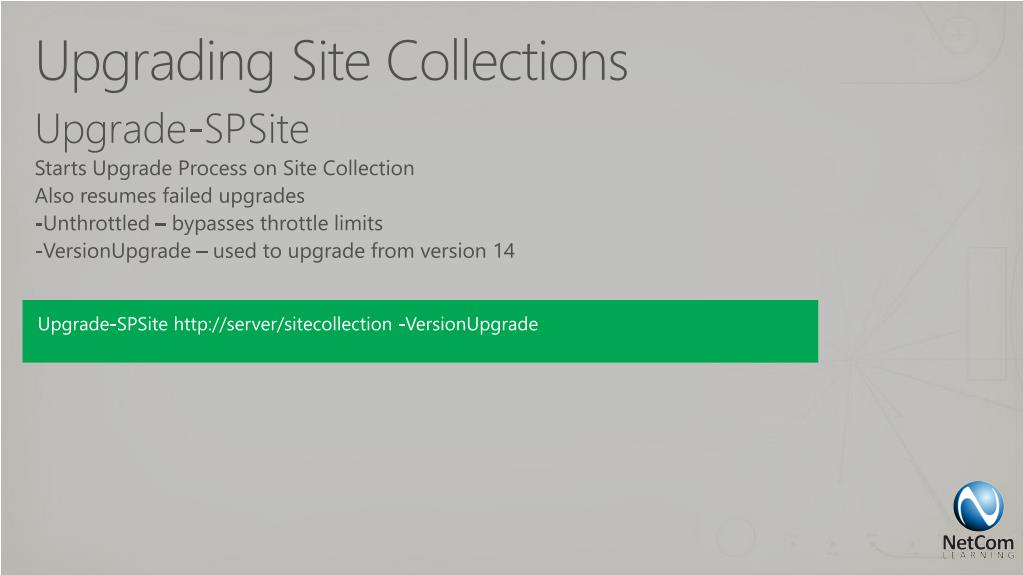Viewport: 1023px width, 575px height.
Task: Click the green command example box
Action: coord(420,331)
